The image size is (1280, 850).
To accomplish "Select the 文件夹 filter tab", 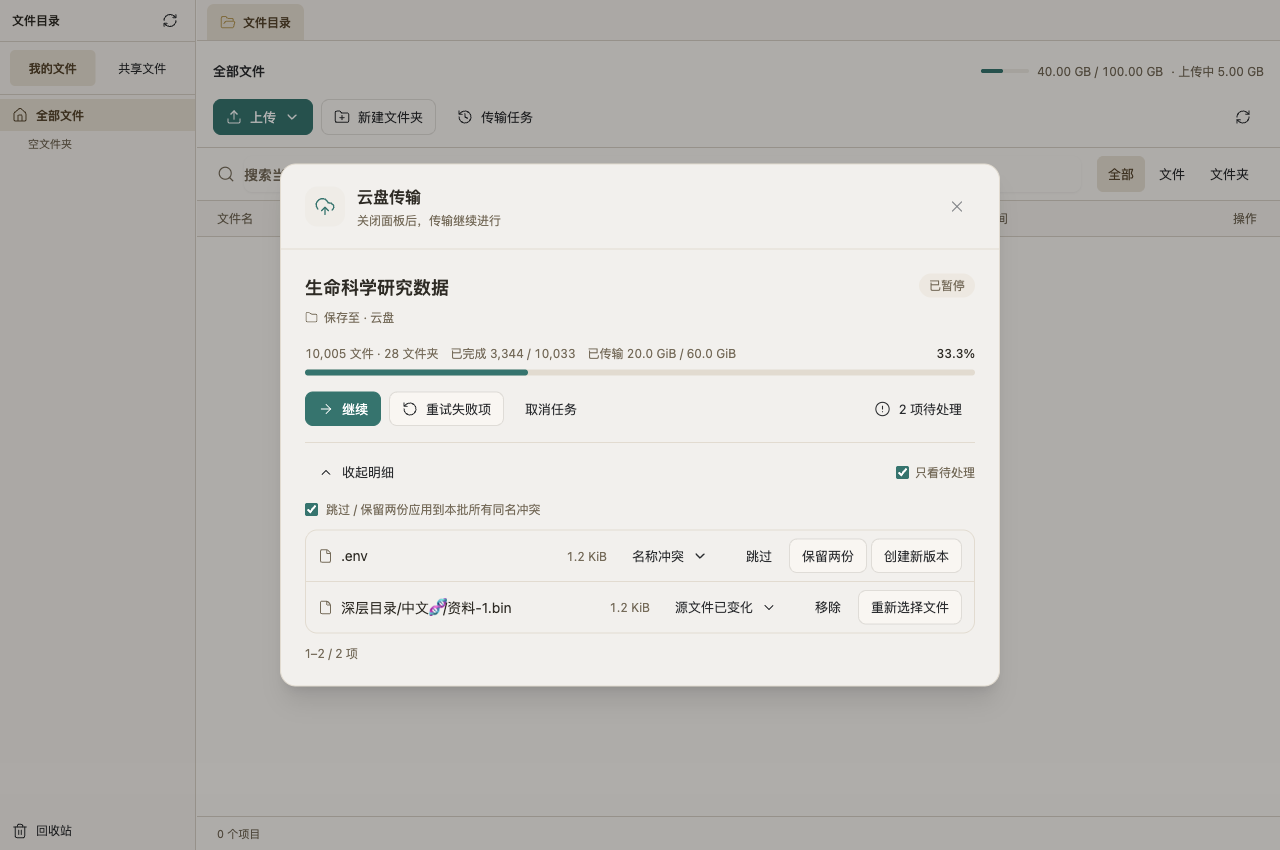I will click(1230, 174).
